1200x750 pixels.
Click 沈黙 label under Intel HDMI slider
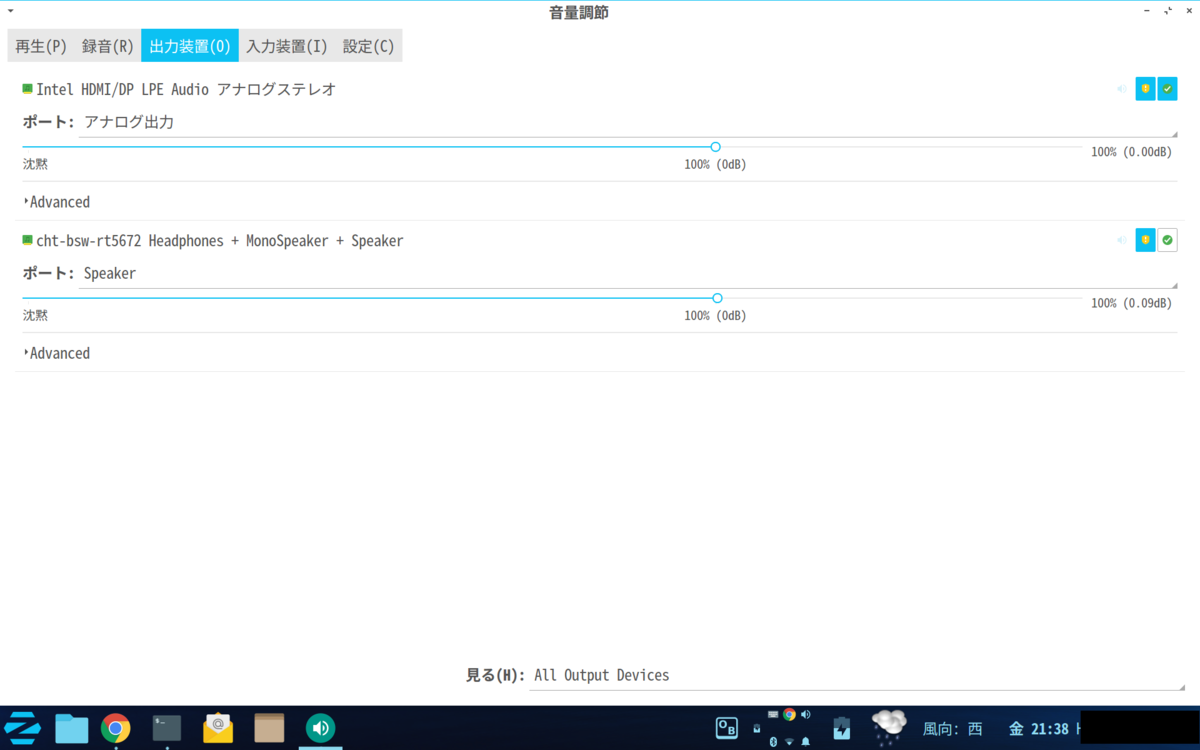(35, 164)
